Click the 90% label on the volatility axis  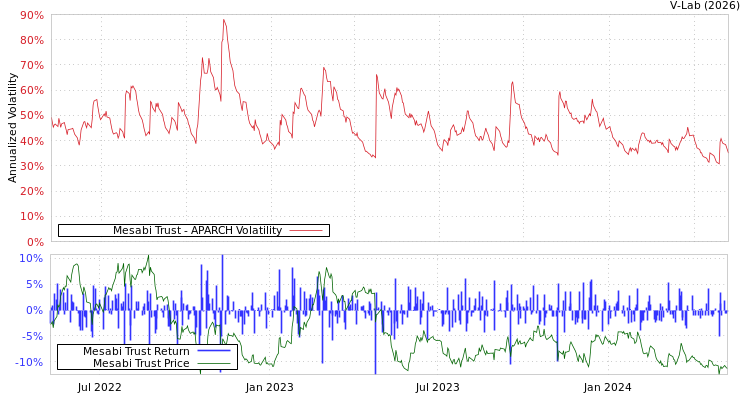click(31, 16)
